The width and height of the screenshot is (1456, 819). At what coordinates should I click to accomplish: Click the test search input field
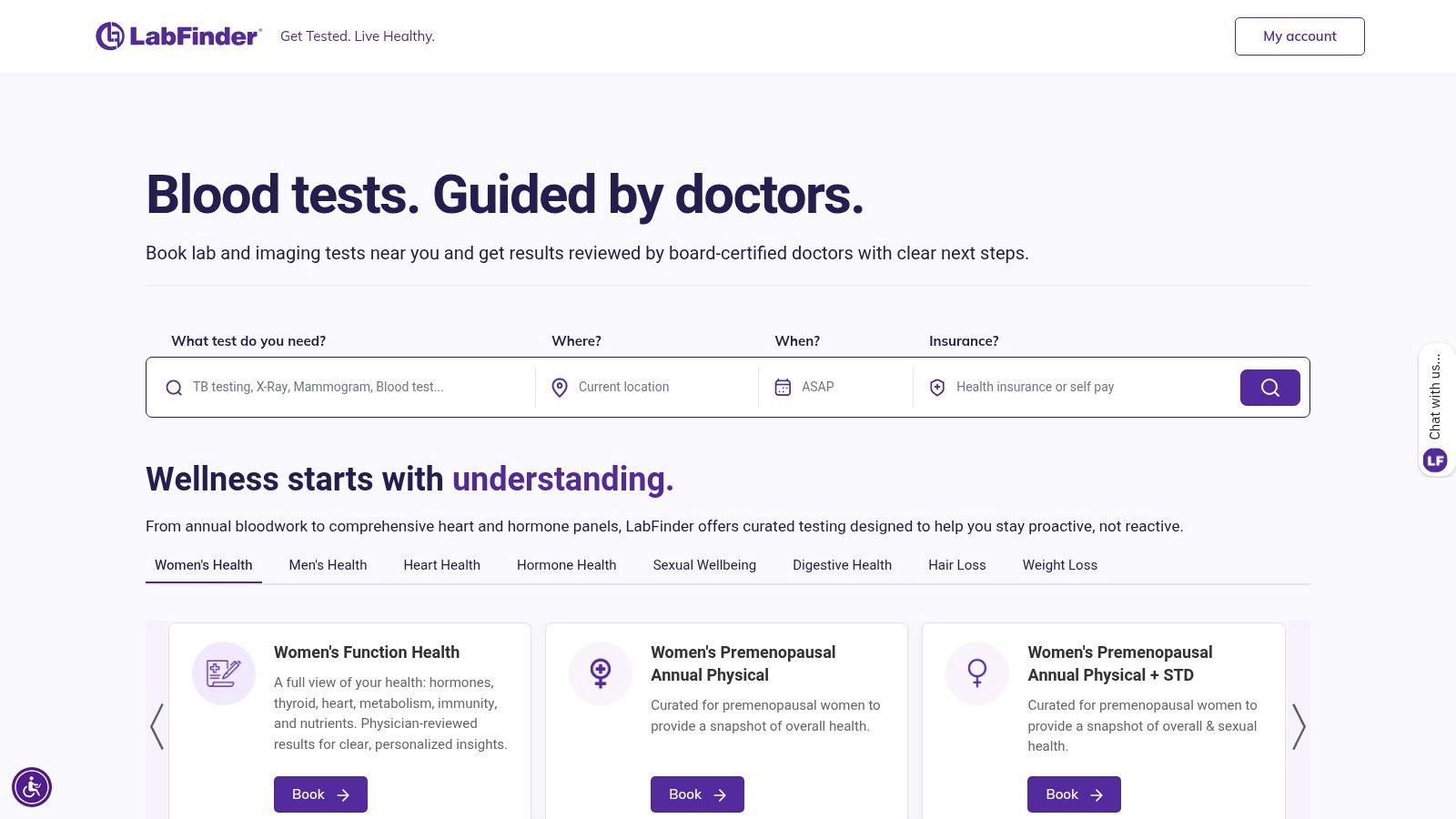346,387
